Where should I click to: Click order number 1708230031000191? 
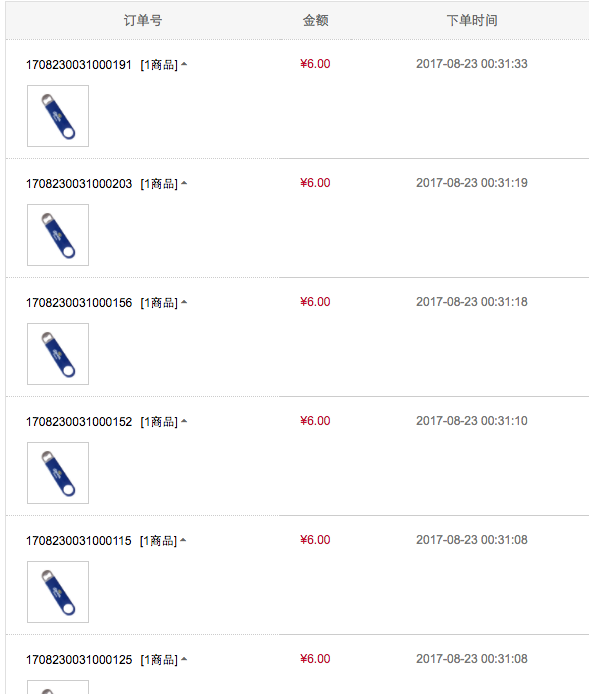pyautogui.click(x=79, y=65)
